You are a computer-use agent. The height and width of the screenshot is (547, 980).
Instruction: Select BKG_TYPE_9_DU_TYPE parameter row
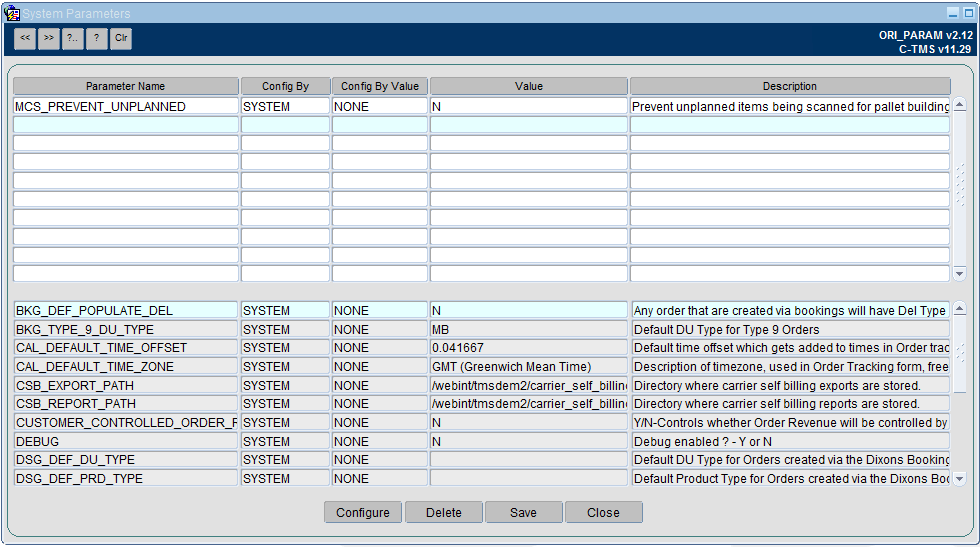pyautogui.click(x=126, y=329)
